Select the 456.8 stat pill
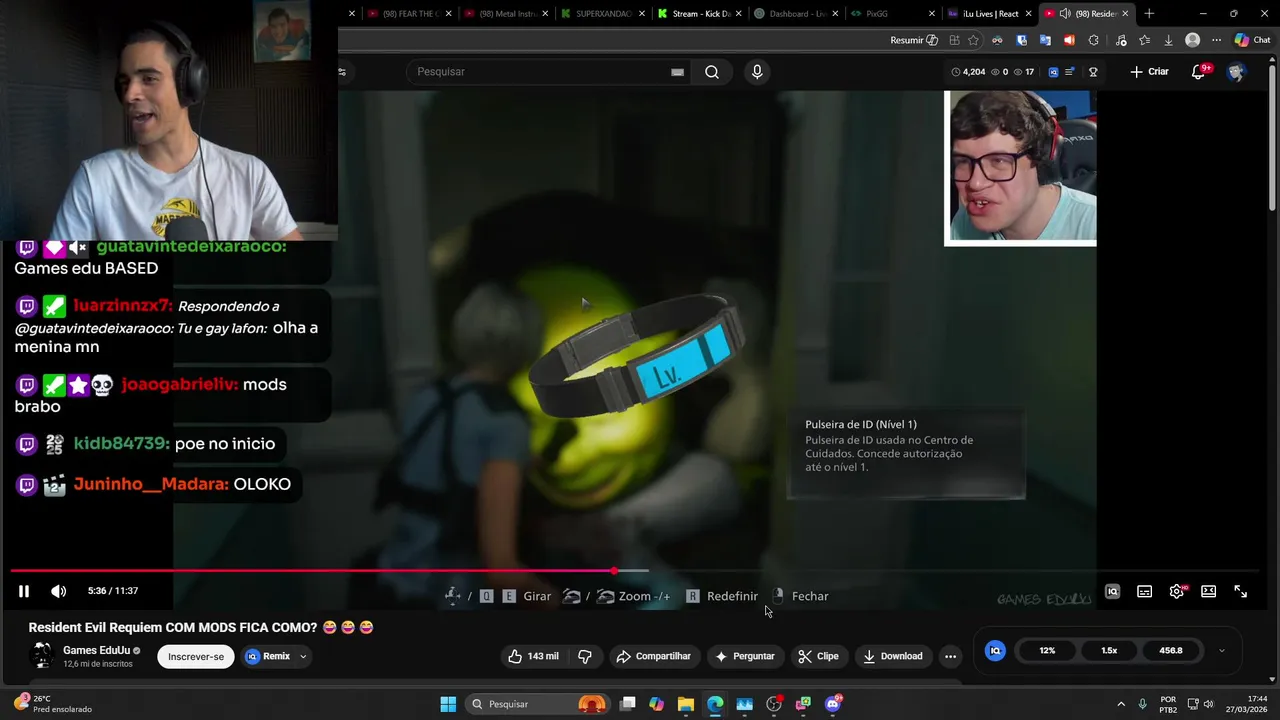 [x=1171, y=650]
